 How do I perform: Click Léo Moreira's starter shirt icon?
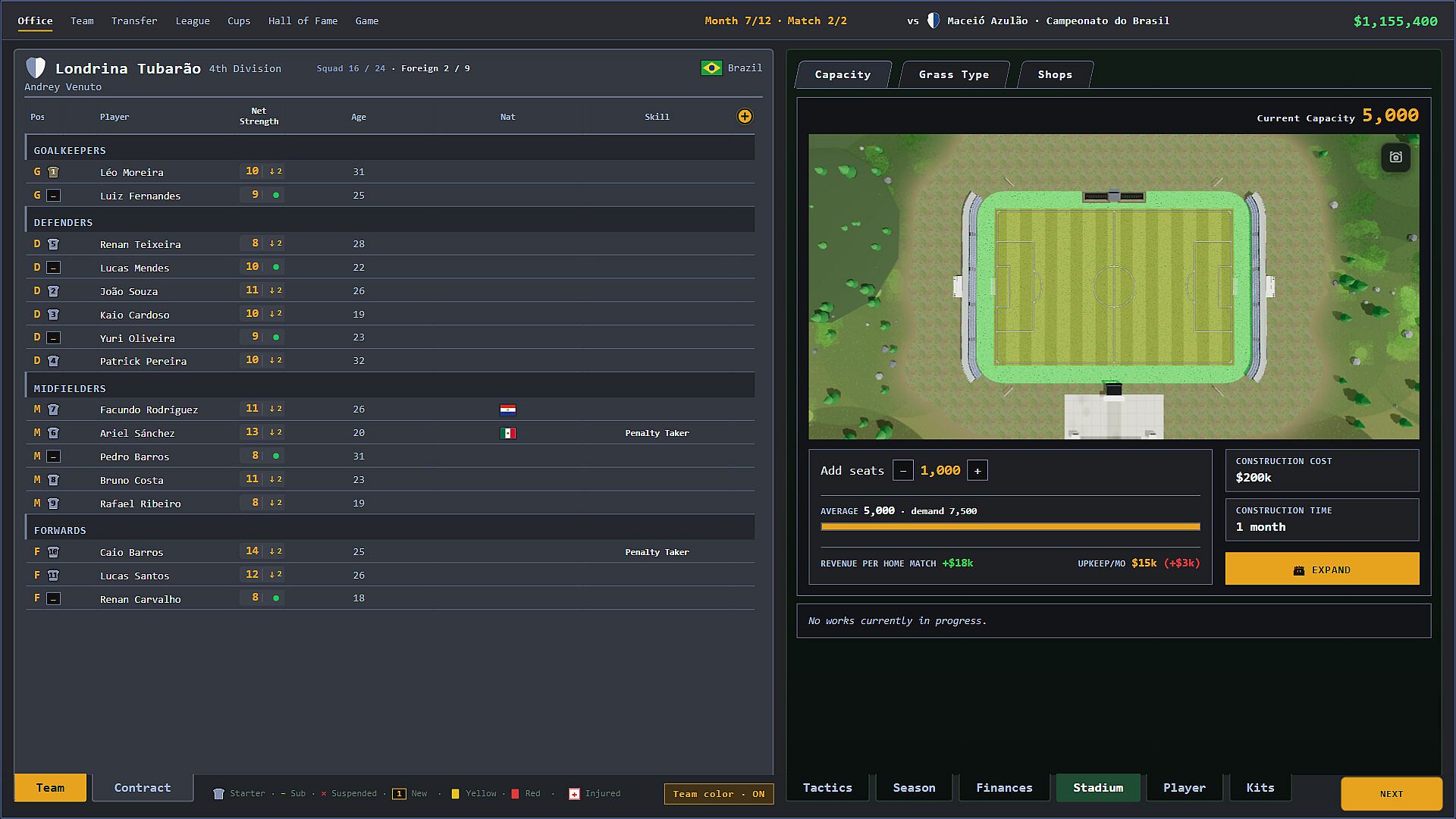click(53, 172)
